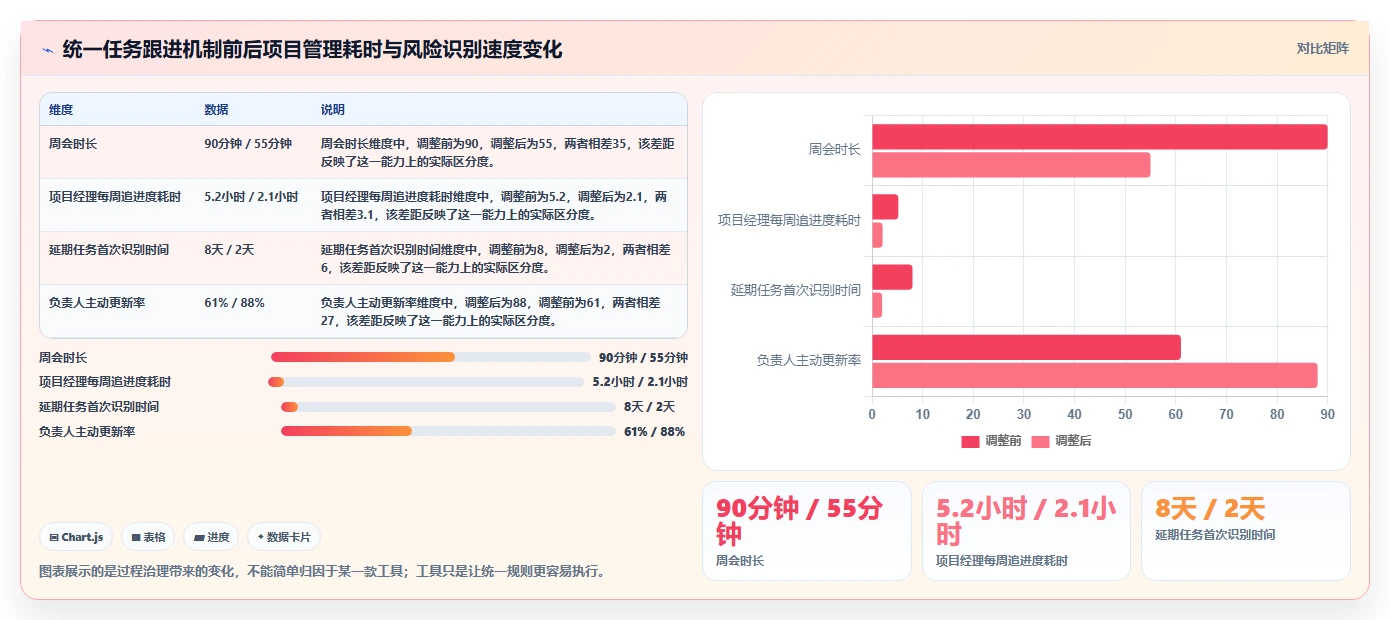This screenshot has width=1390, height=620.
Task: Open the 5.2小时 / 2.1小时 data card
Action: pyautogui.click(x=1026, y=531)
